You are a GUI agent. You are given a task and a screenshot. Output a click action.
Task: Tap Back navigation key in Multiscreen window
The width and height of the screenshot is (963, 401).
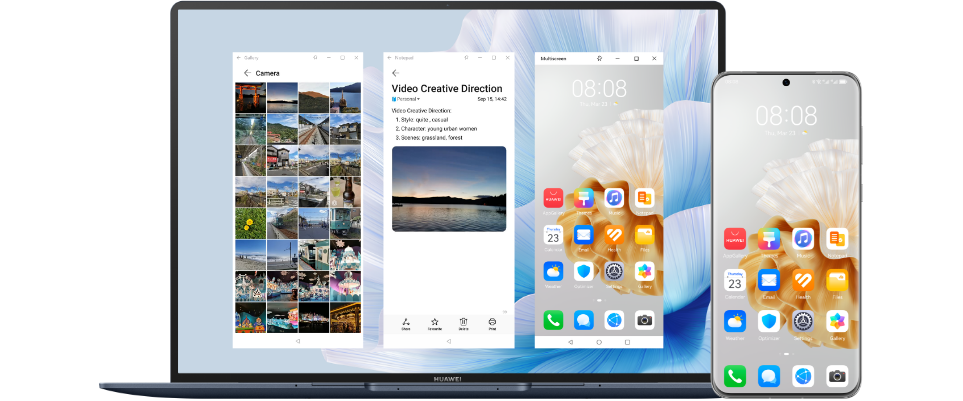tap(571, 341)
